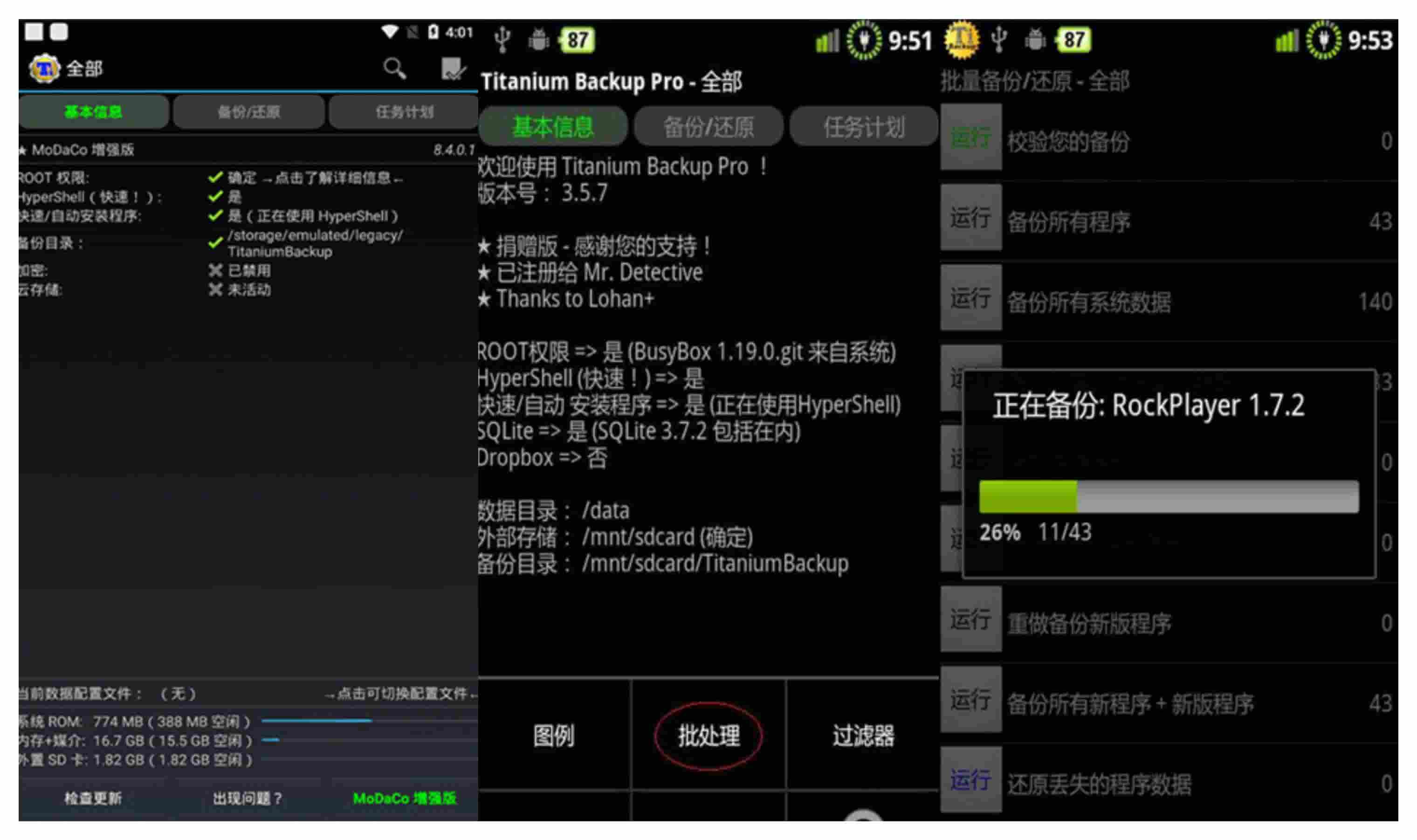Run 备份所有系统数据 with its 运行 button
This screenshot has width=1417, height=840.
971,298
